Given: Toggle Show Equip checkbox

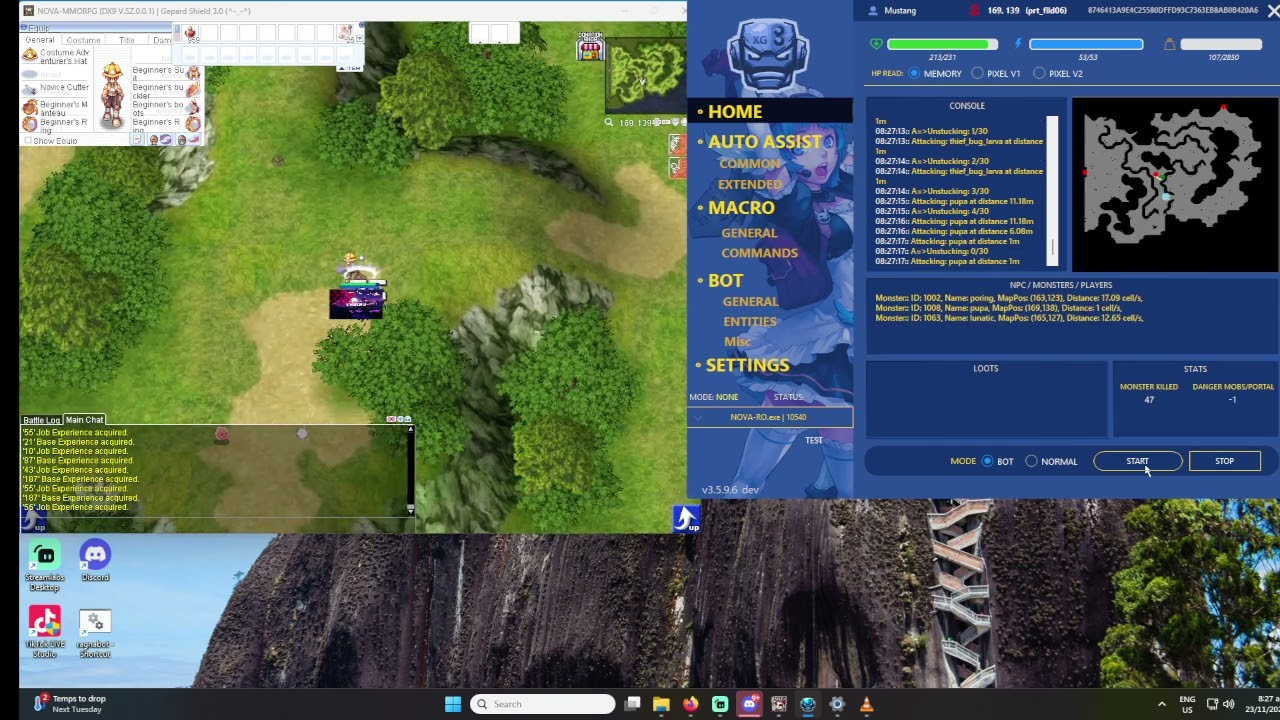Looking at the screenshot, I should (28, 141).
